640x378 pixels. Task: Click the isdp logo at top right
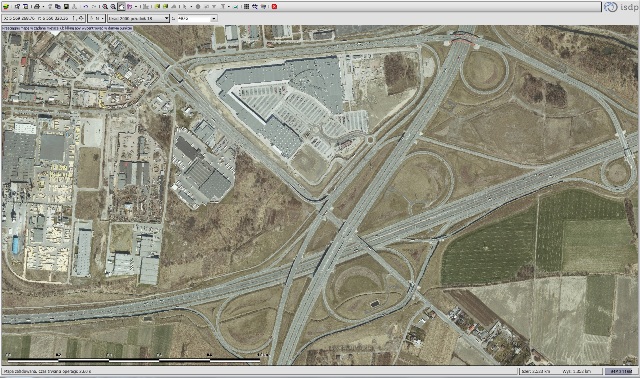[621, 7]
